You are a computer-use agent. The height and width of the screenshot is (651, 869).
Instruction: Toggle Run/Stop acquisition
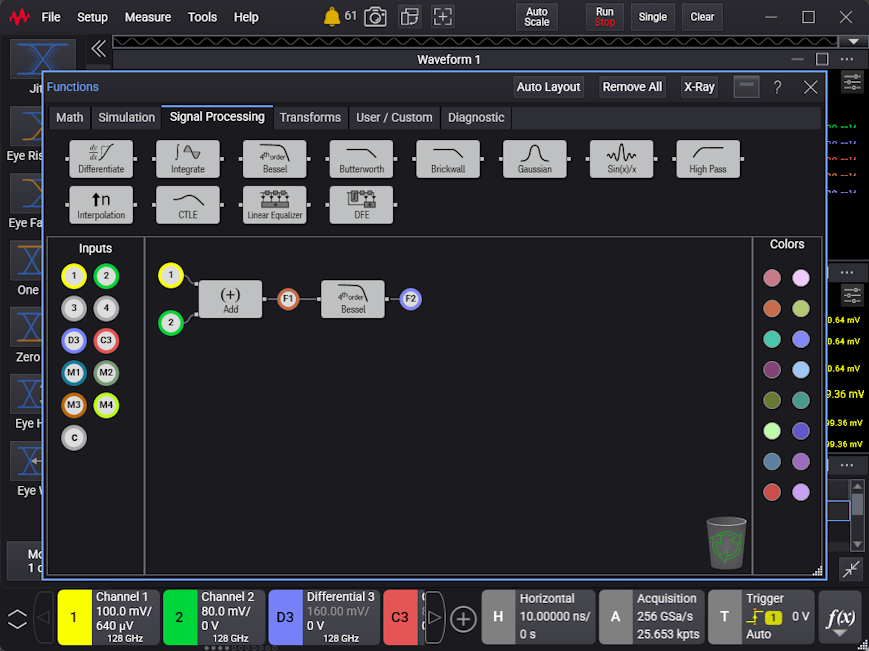(605, 17)
